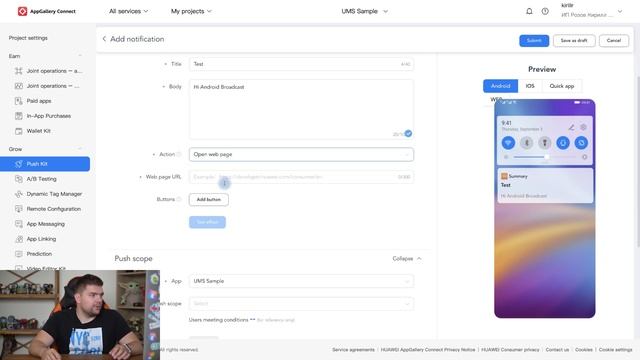Open the Cookie settings footer link
Screen dimensions: 640x360
click(616, 350)
